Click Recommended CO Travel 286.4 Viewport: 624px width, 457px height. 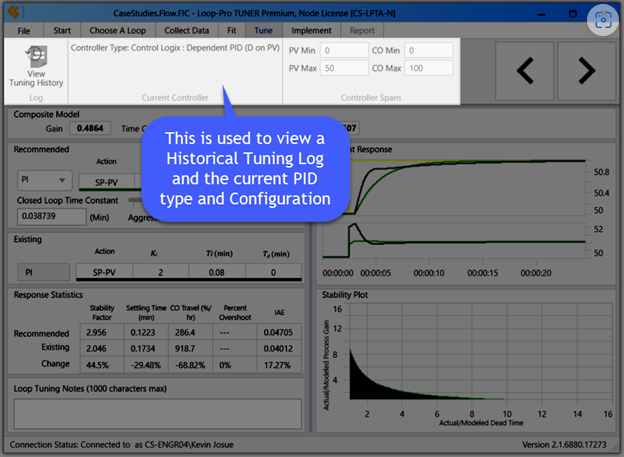point(190,332)
